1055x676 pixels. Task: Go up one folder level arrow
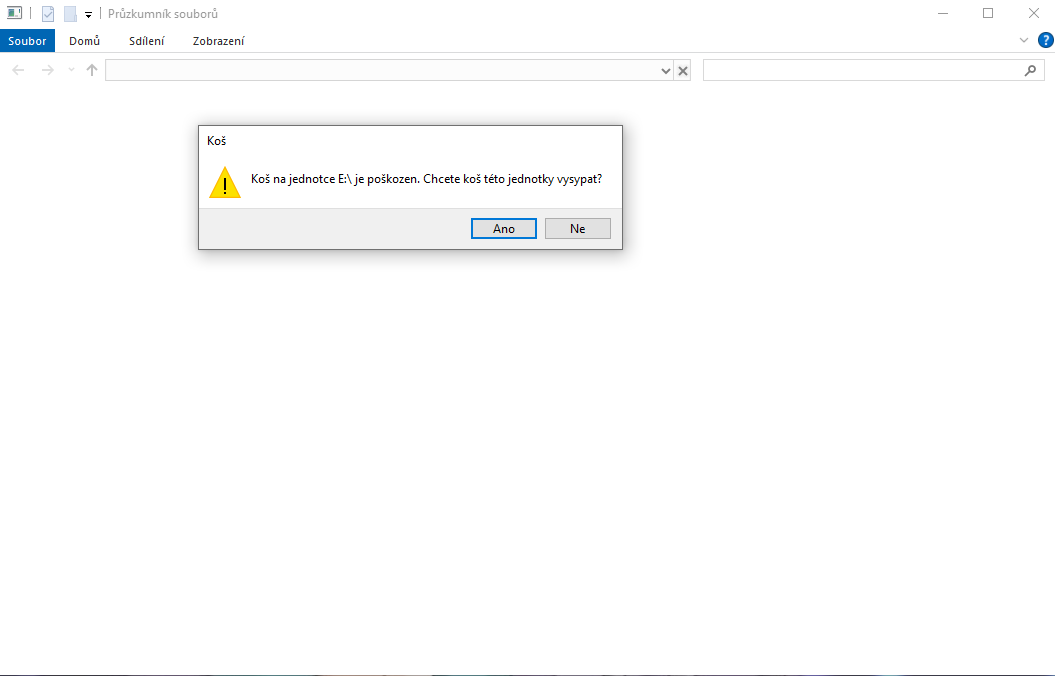(92, 70)
